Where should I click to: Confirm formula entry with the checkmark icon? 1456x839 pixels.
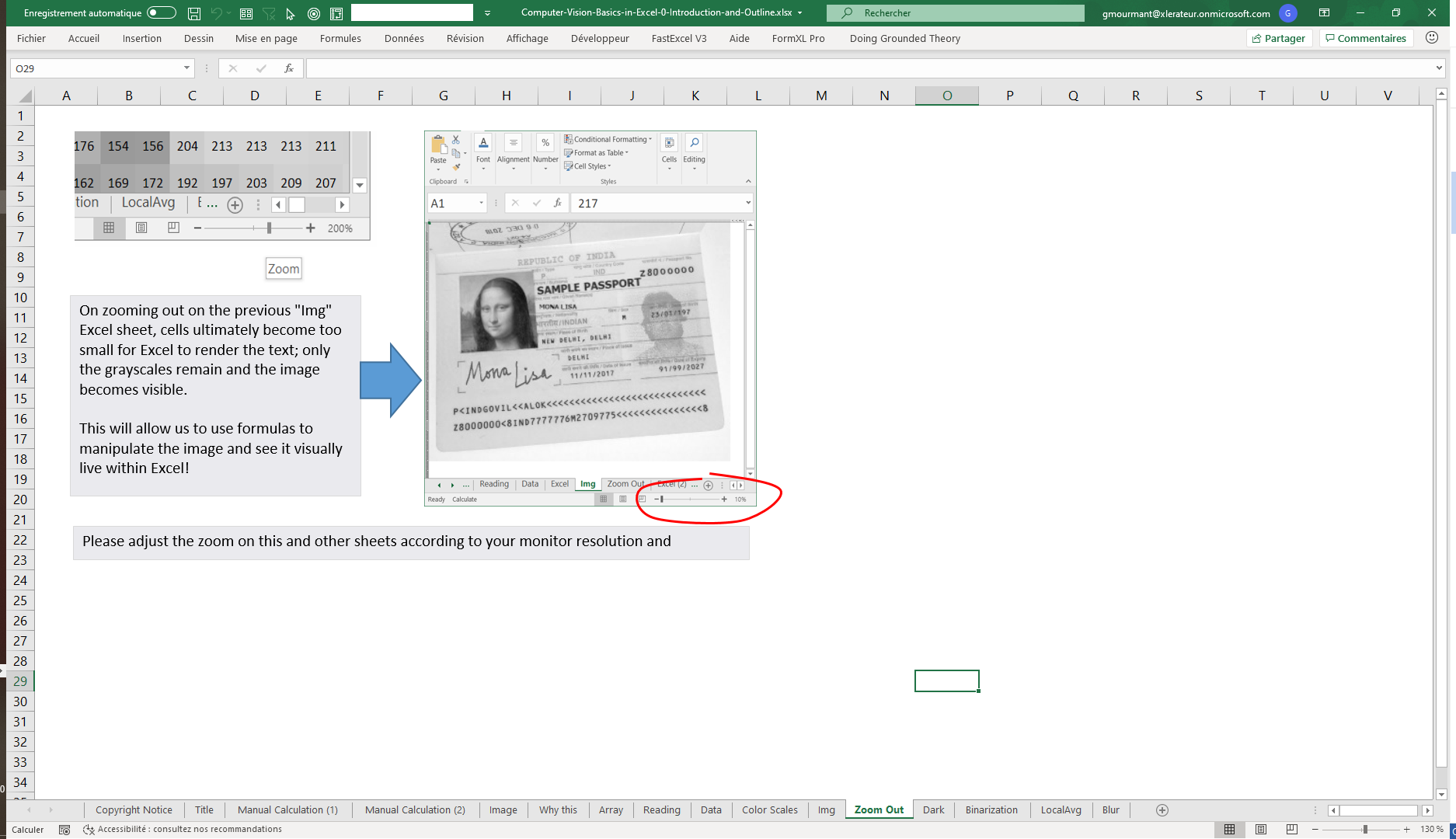click(261, 68)
